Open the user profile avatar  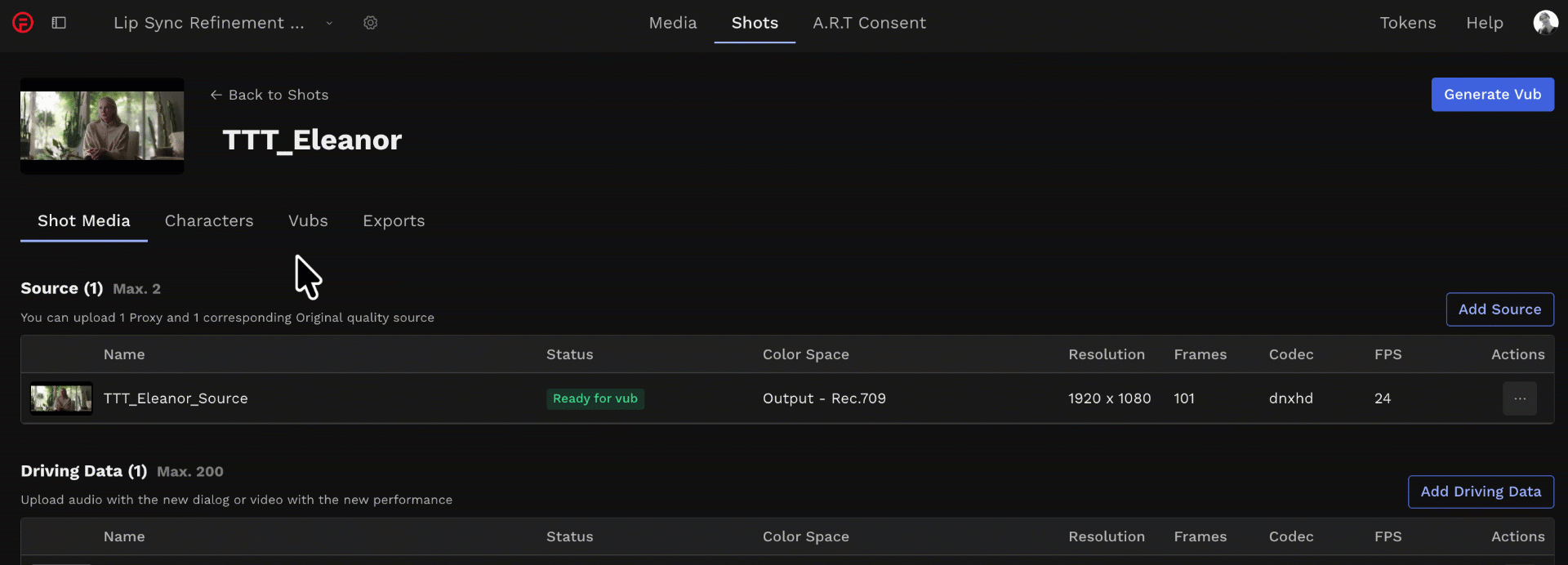click(x=1545, y=23)
